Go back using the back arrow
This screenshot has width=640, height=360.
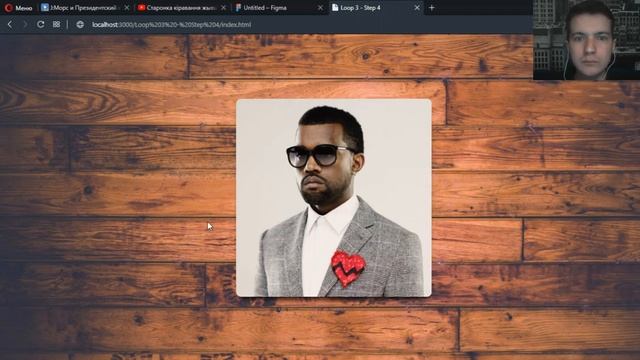[10, 24]
